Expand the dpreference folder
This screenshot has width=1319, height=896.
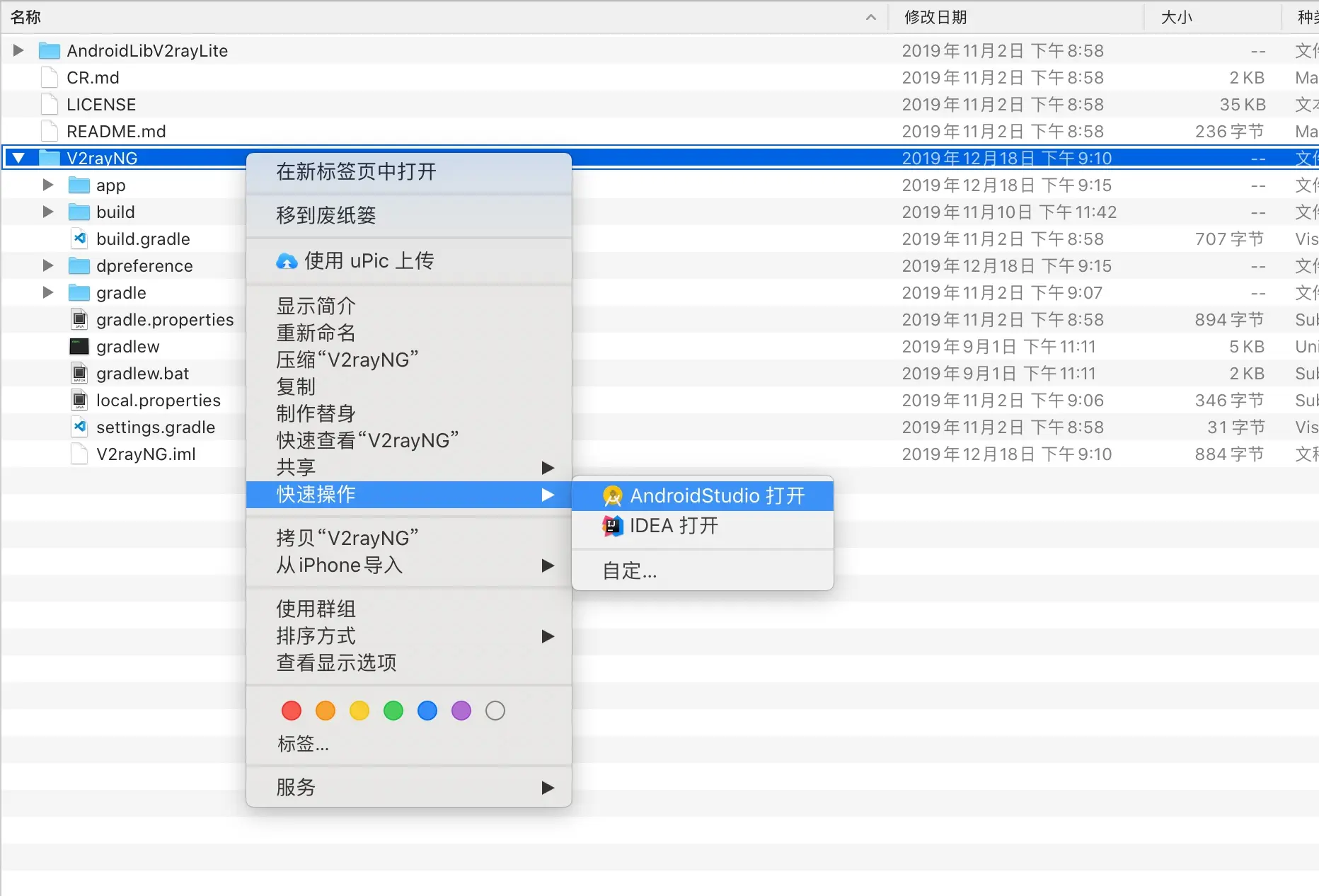click(x=48, y=265)
